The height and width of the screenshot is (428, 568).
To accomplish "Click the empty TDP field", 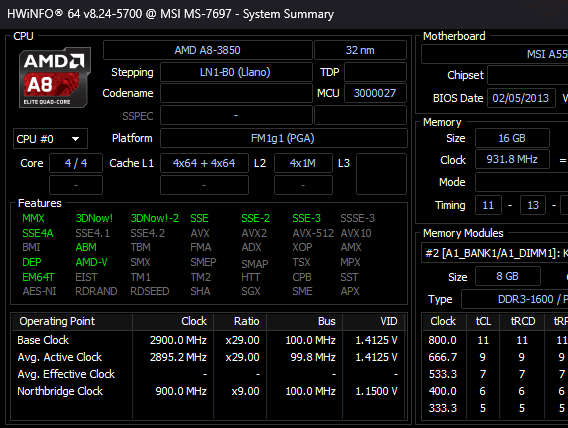I will click(375, 72).
